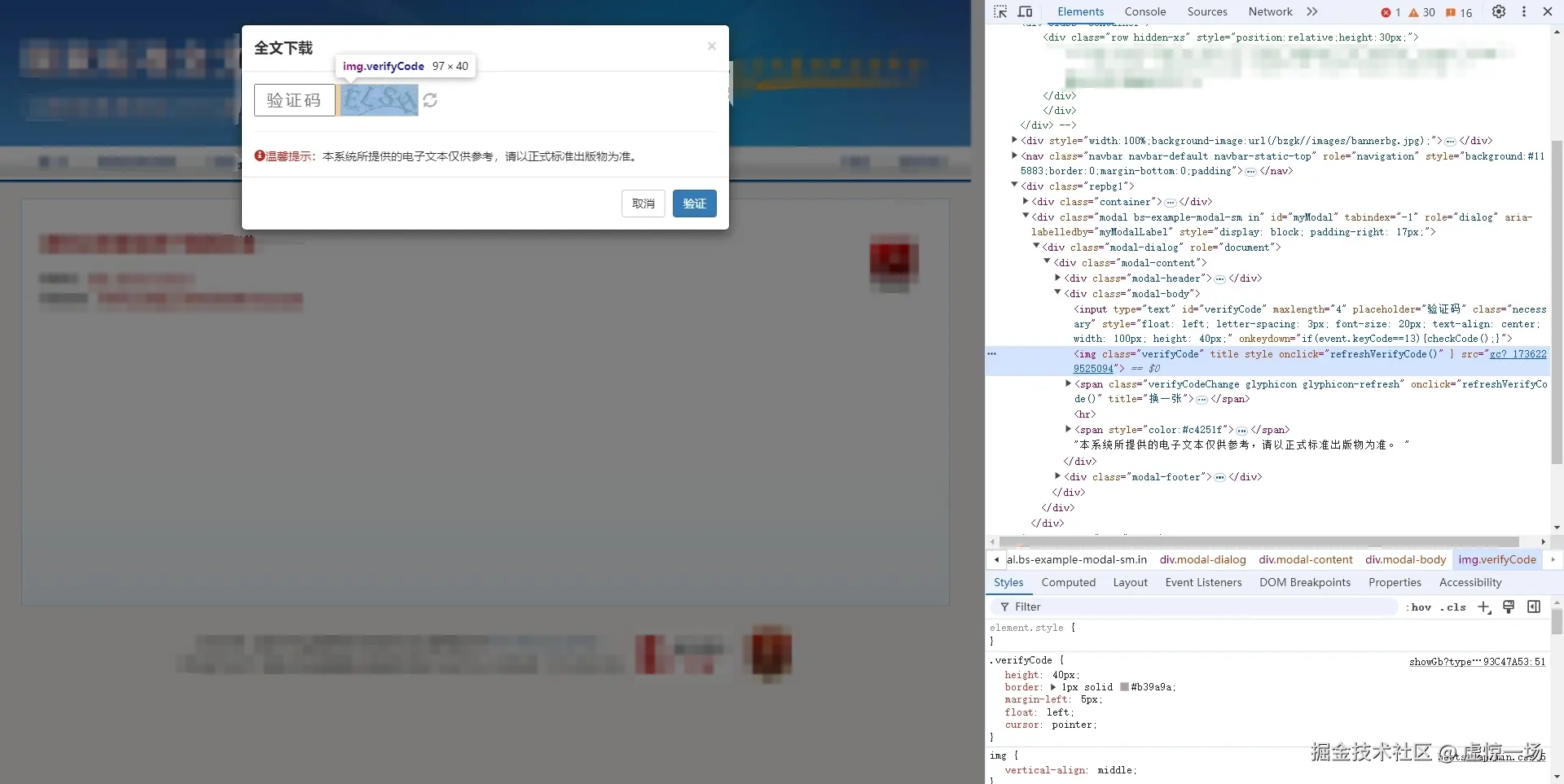Expand the div.modal-header tree node

[x=1058, y=278]
